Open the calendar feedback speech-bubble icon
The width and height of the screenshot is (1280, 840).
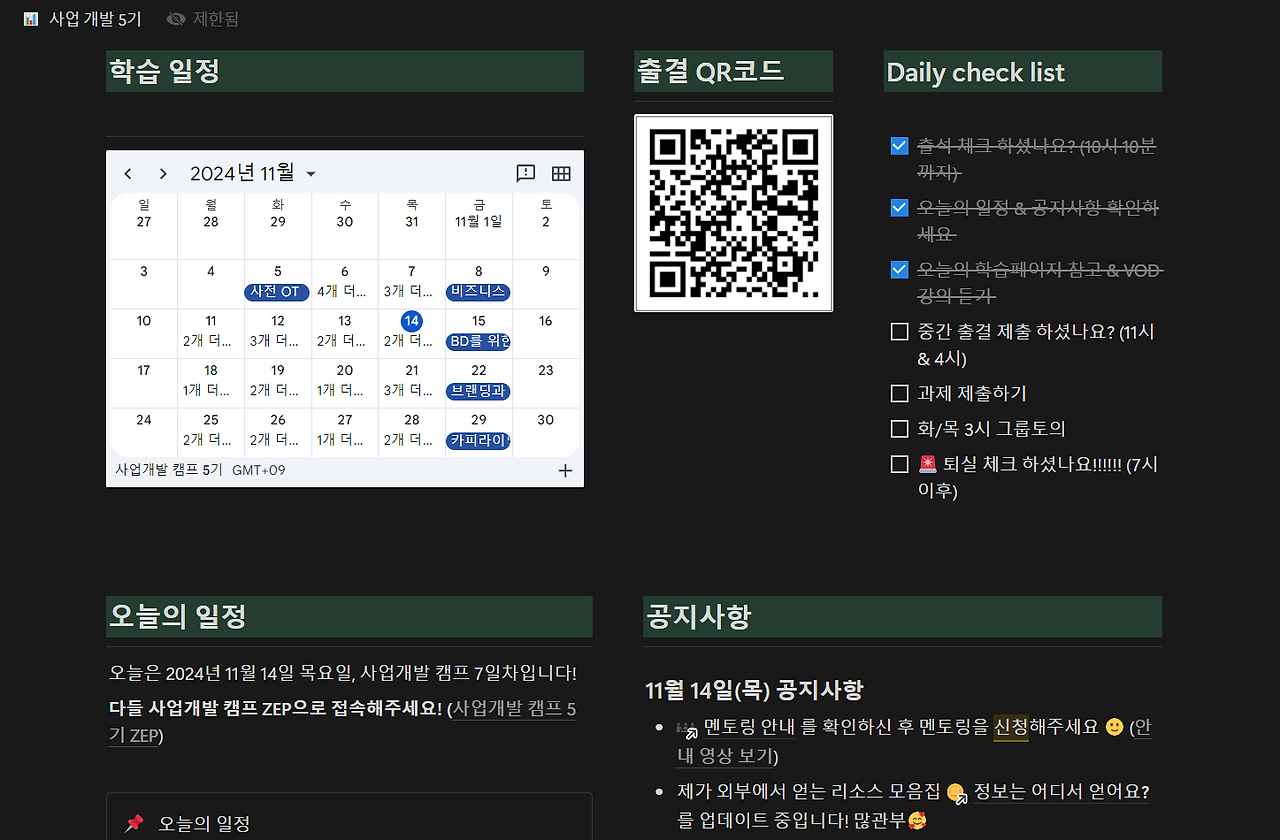[x=526, y=173]
